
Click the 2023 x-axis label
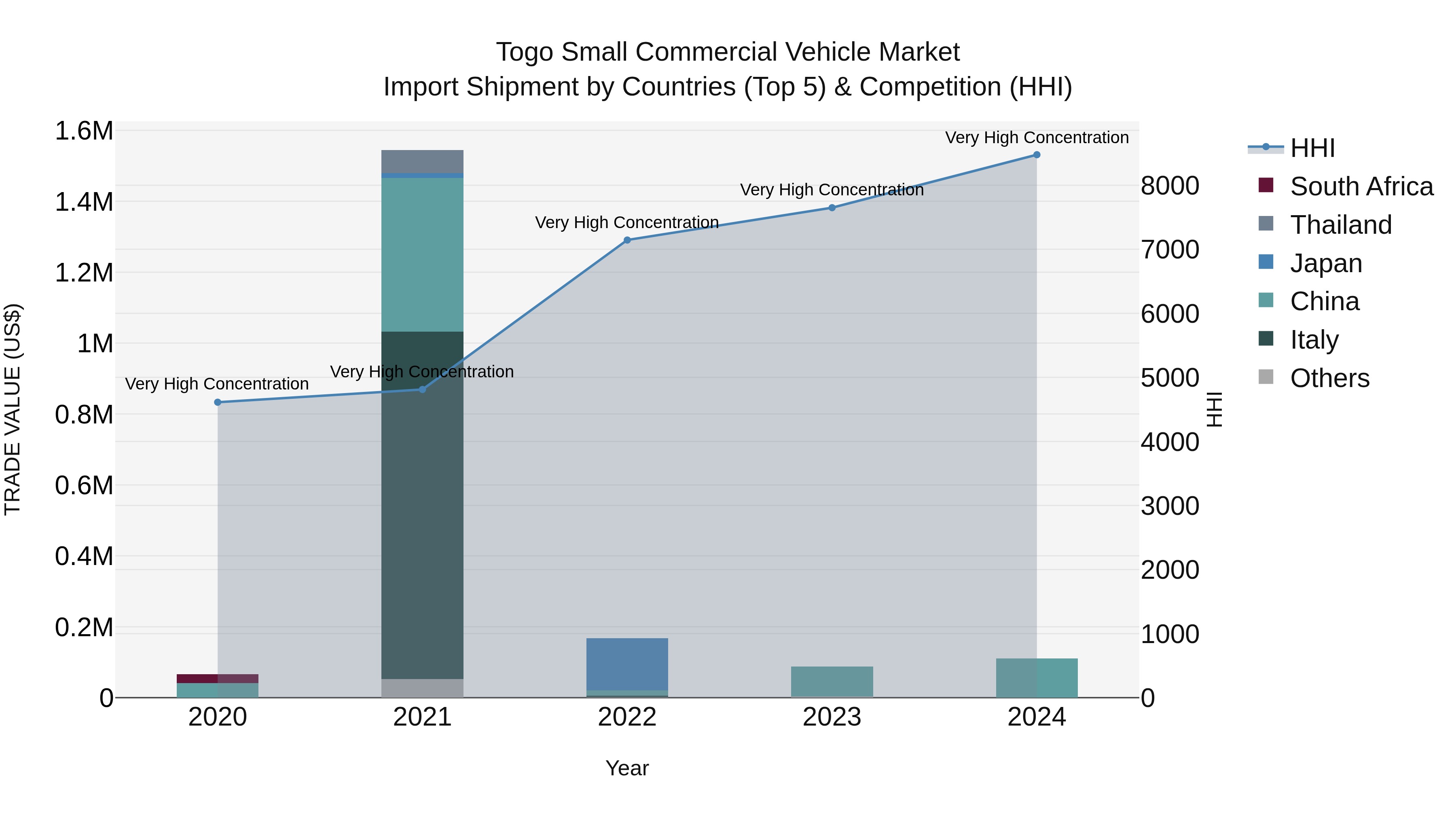(x=832, y=717)
